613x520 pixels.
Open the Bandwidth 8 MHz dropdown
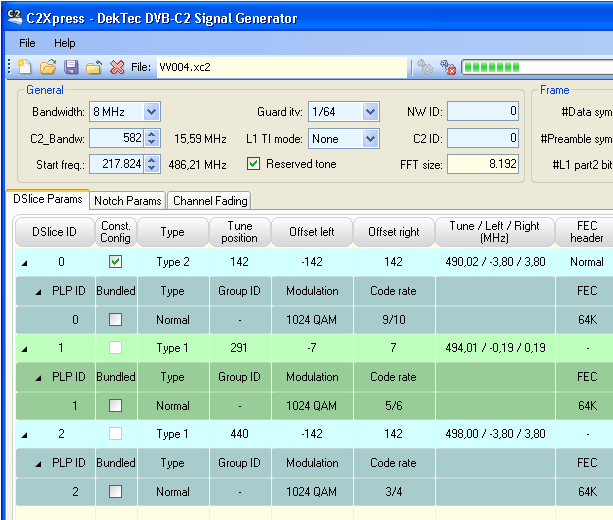pos(151,112)
